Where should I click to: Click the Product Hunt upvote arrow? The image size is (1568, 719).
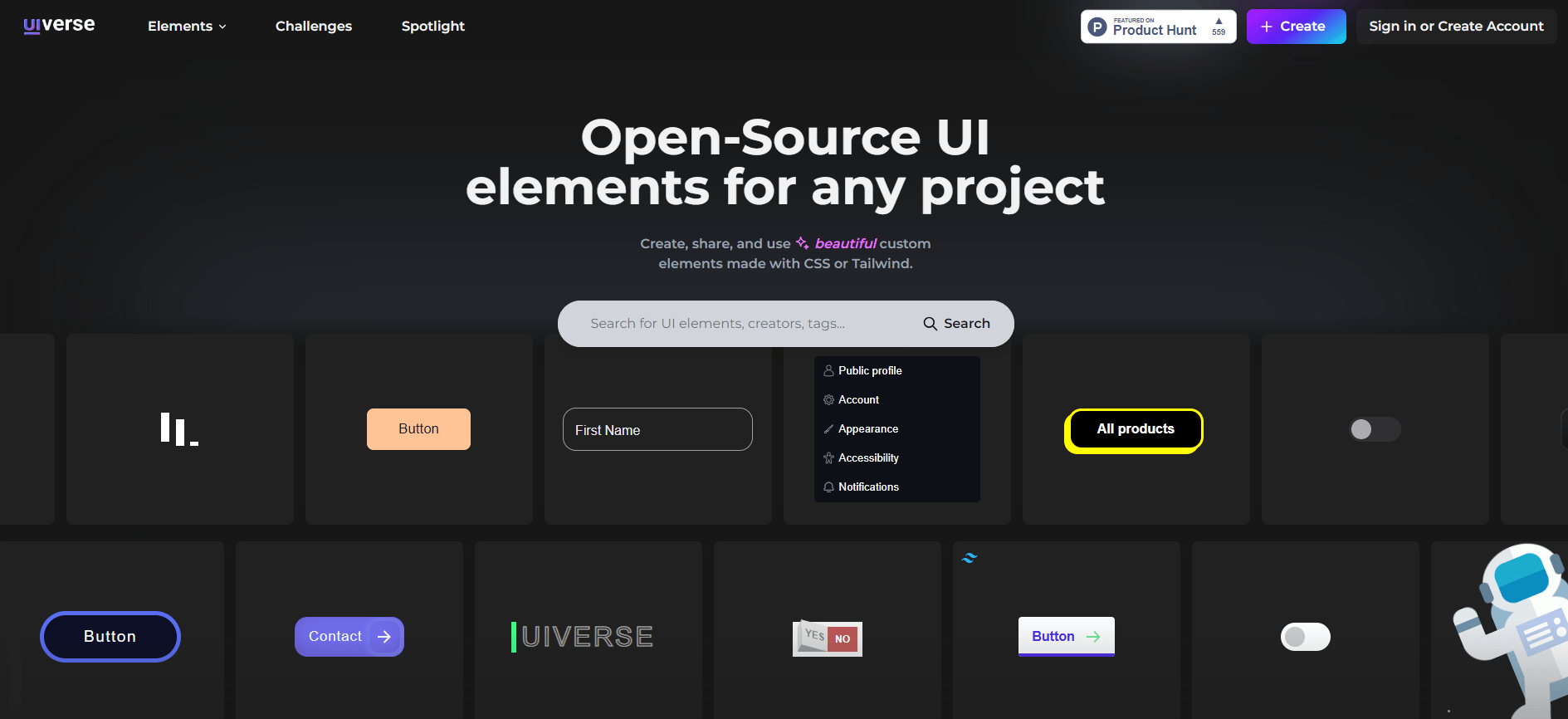(x=1219, y=21)
